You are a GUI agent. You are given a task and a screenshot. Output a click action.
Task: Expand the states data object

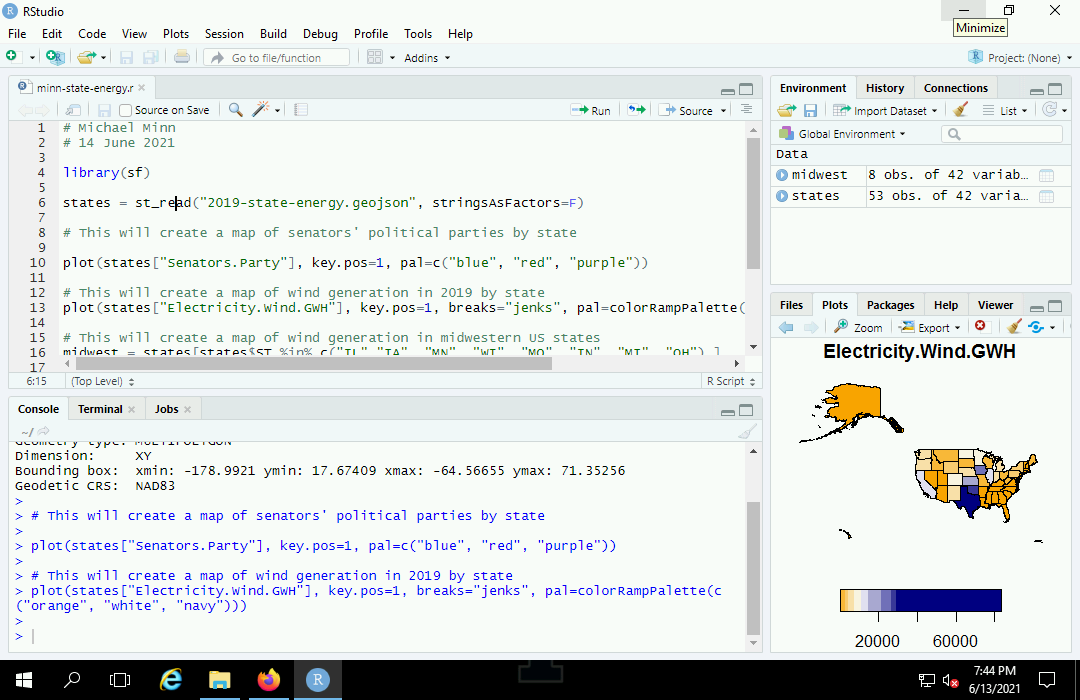(x=782, y=196)
